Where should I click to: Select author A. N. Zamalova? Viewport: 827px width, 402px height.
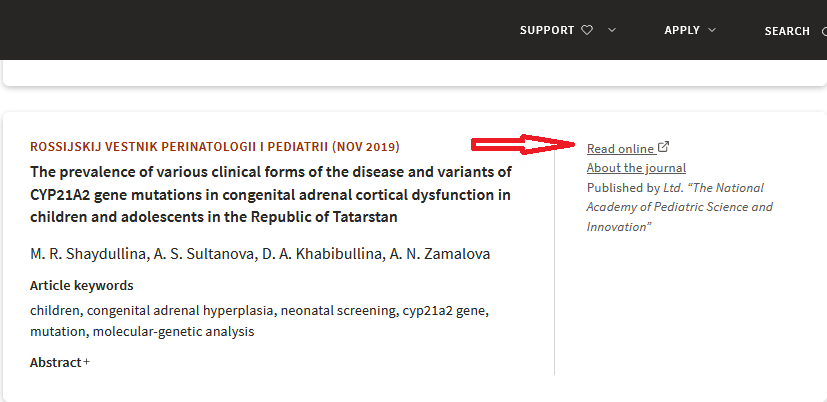pos(434,254)
